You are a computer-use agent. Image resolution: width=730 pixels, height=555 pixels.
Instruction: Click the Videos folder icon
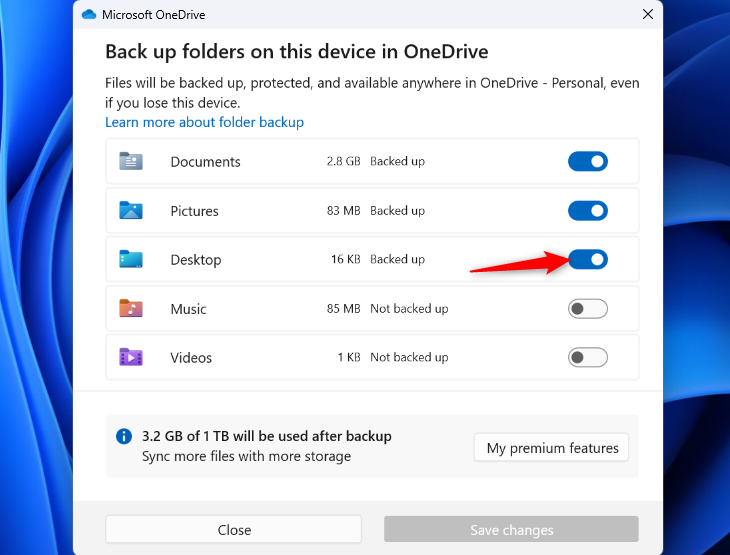tap(131, 357)
